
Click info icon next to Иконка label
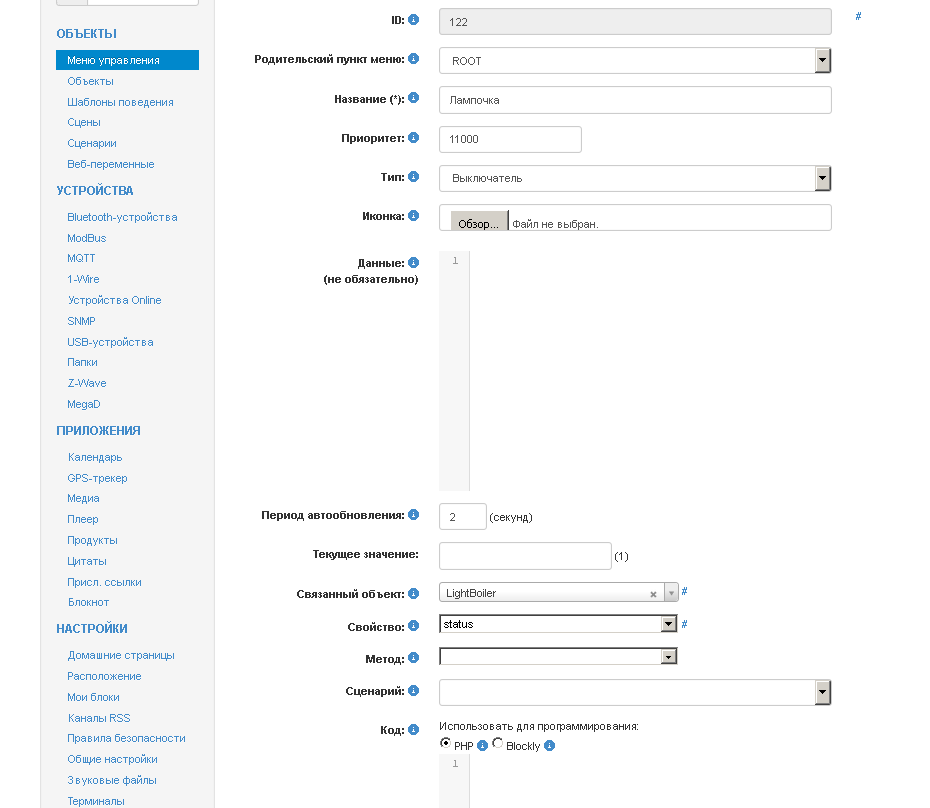(414, 215)
